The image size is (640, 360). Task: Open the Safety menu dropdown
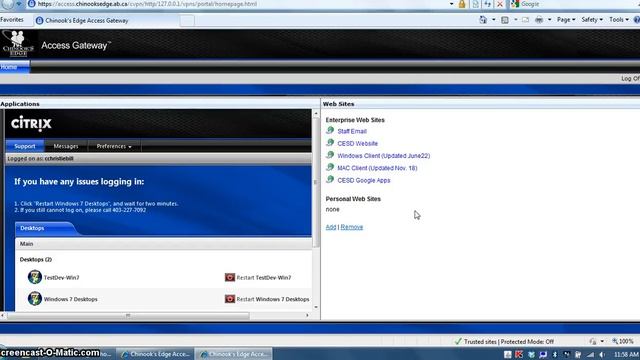tap(592, 20)
